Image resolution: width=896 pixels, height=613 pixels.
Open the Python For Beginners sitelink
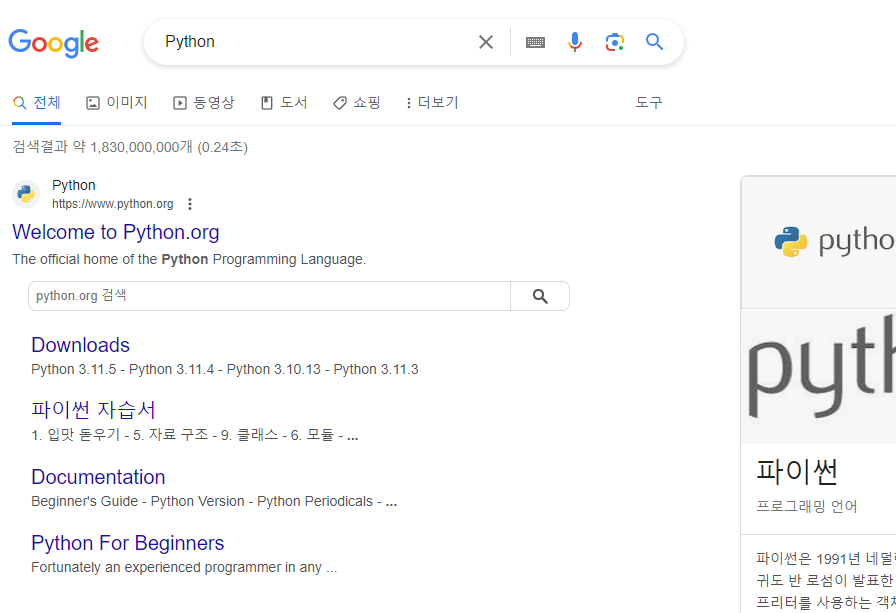(x=127, y=543)
